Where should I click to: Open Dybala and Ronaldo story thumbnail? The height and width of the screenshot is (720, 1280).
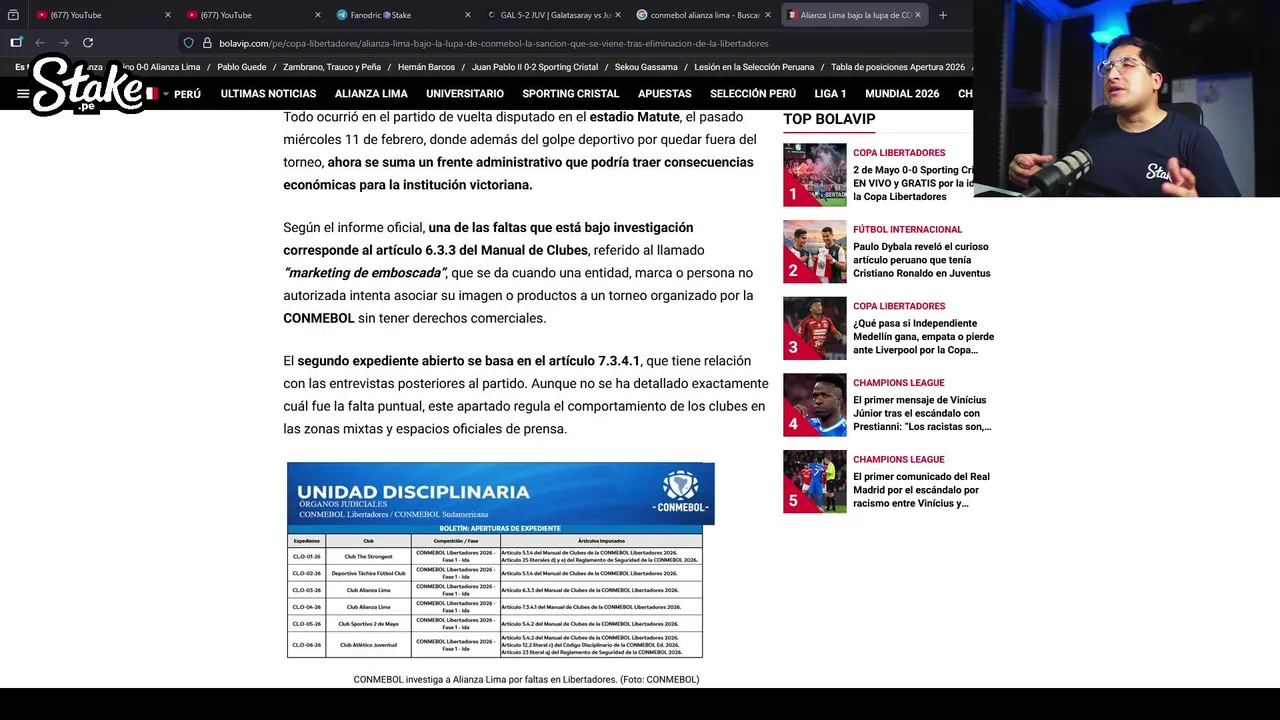pyautogui.click(x=814, y=252)
